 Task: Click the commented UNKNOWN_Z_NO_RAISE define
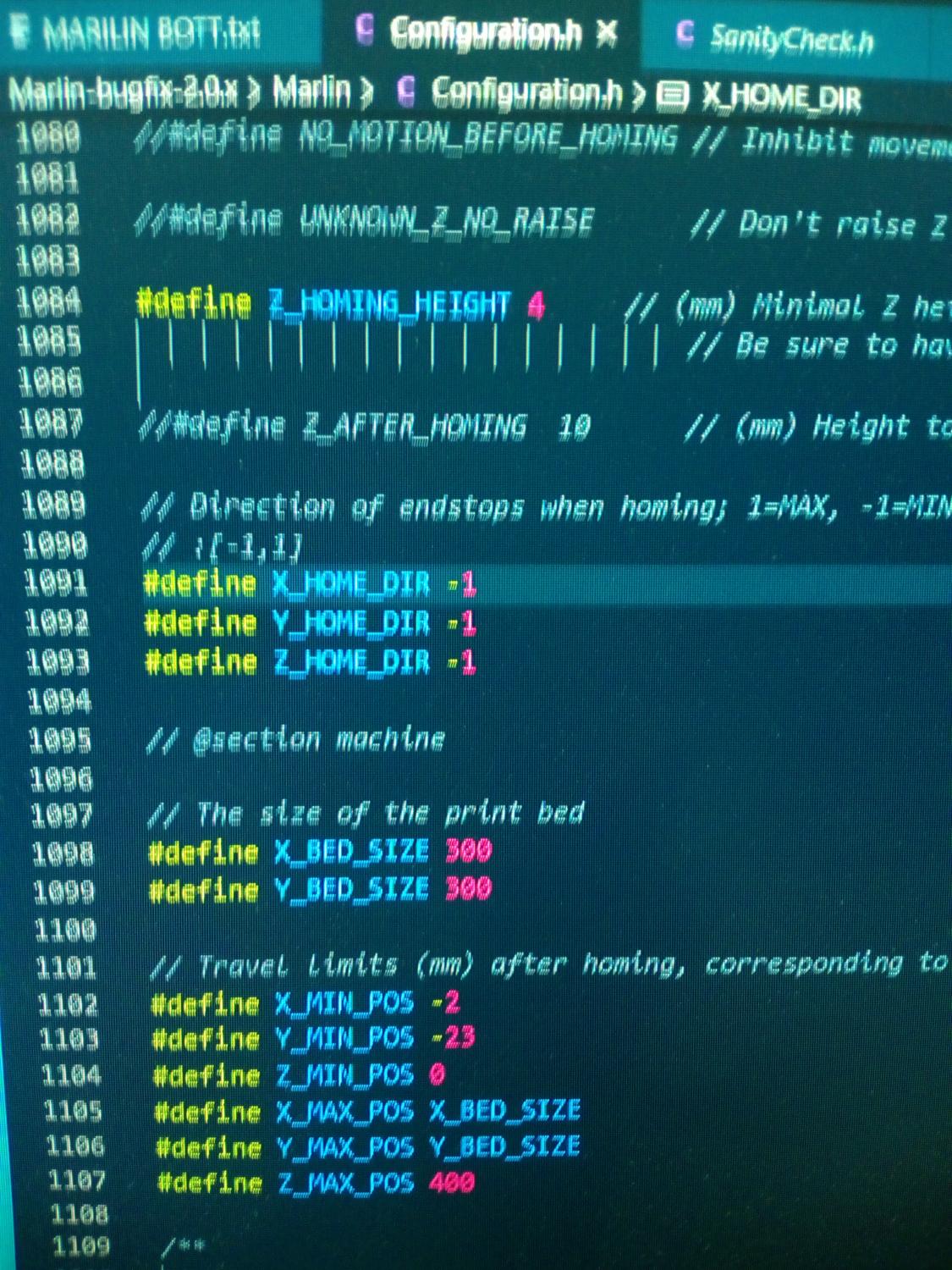coord(364,221)
